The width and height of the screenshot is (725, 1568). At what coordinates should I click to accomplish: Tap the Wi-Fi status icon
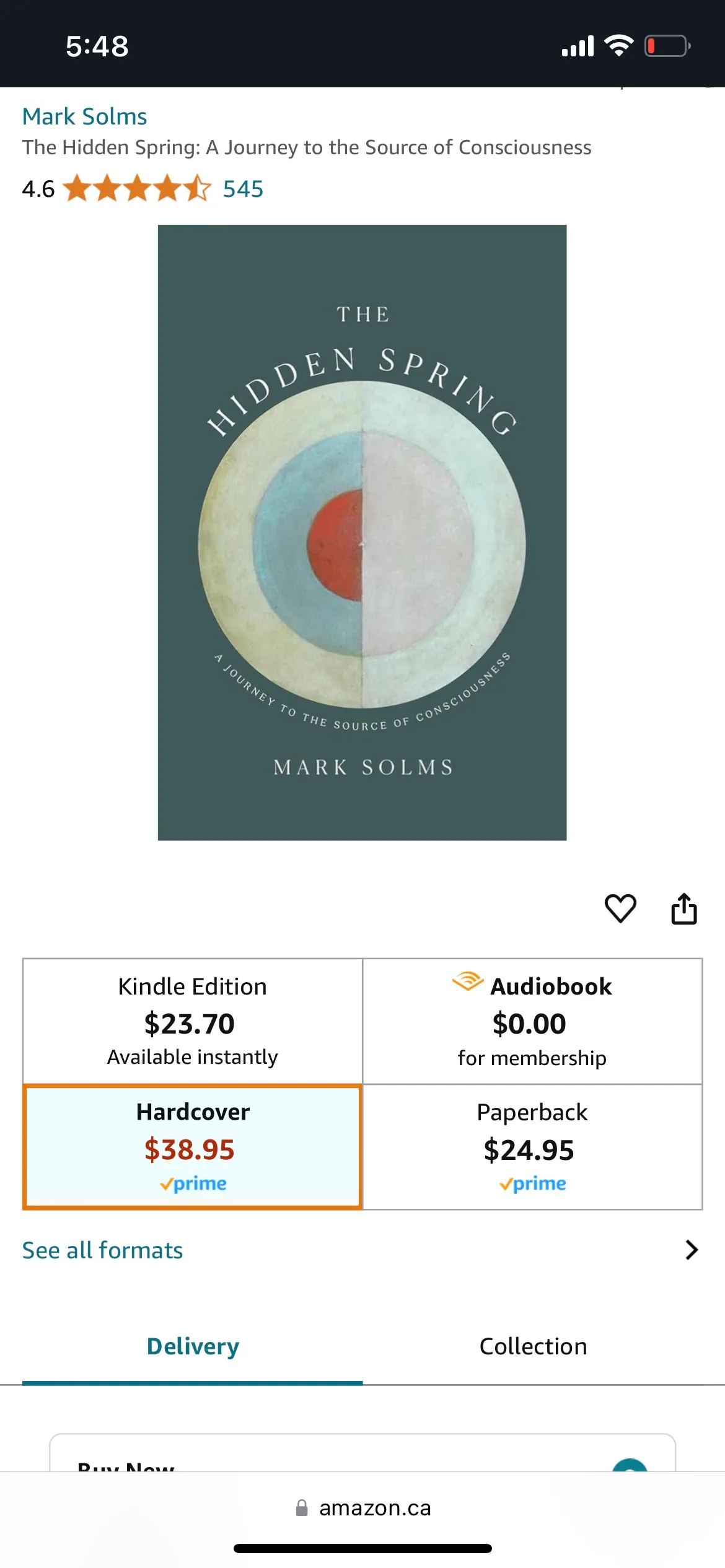coord(618,46)
